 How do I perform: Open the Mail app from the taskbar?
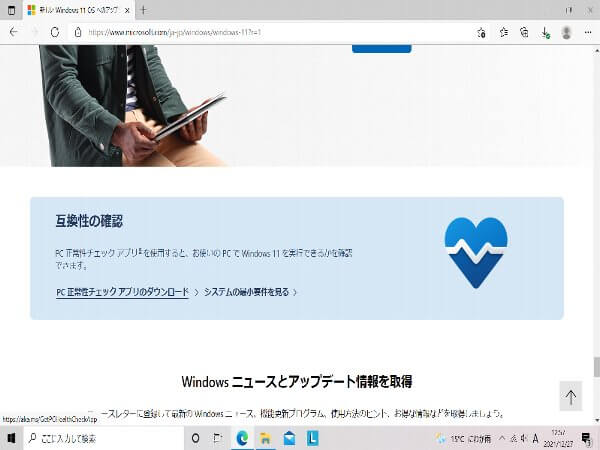pyautogui.click(x=289, y=438)
